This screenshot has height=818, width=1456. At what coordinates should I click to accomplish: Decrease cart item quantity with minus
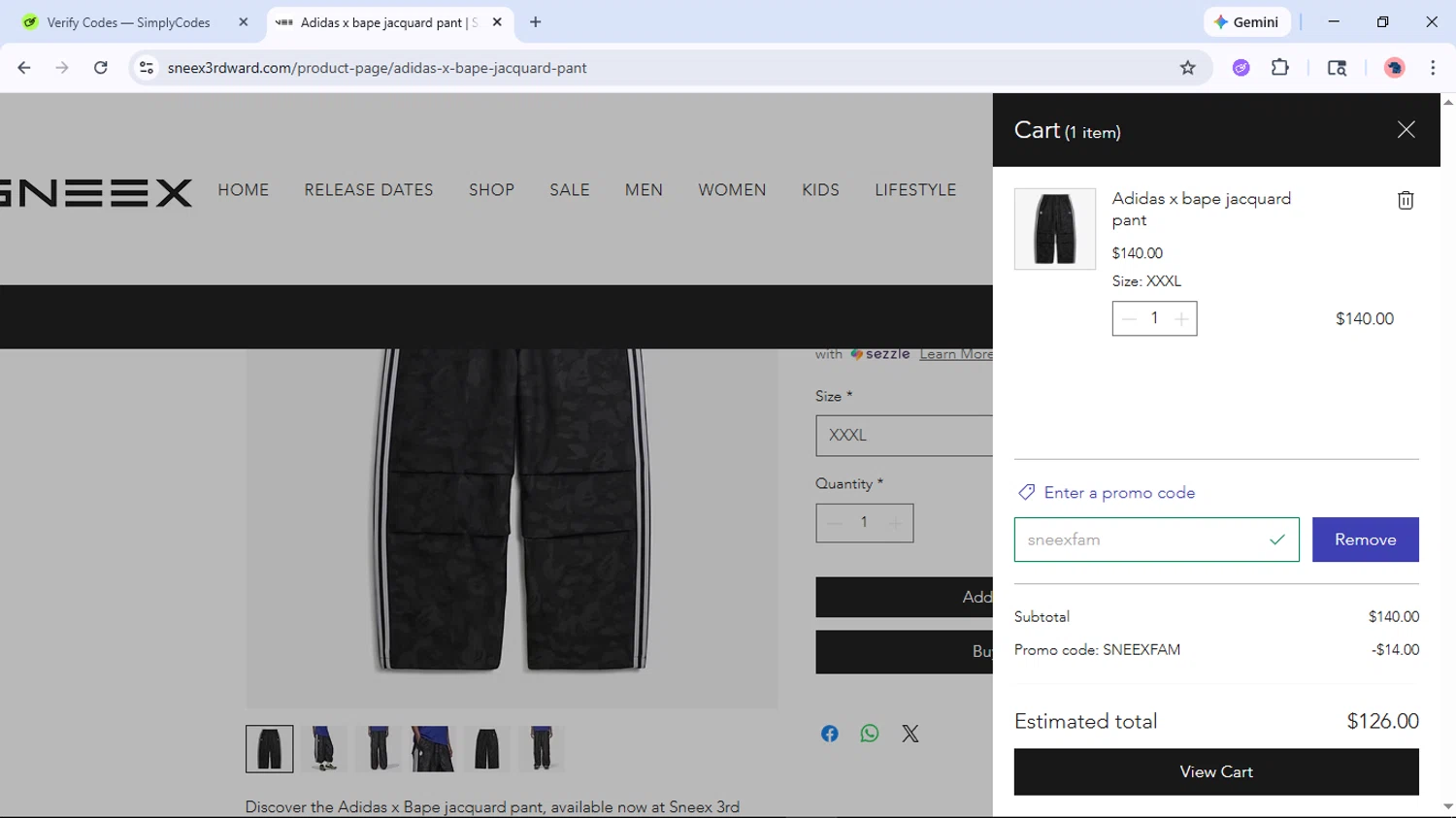pyautogui.click(x=1128, y=318)
